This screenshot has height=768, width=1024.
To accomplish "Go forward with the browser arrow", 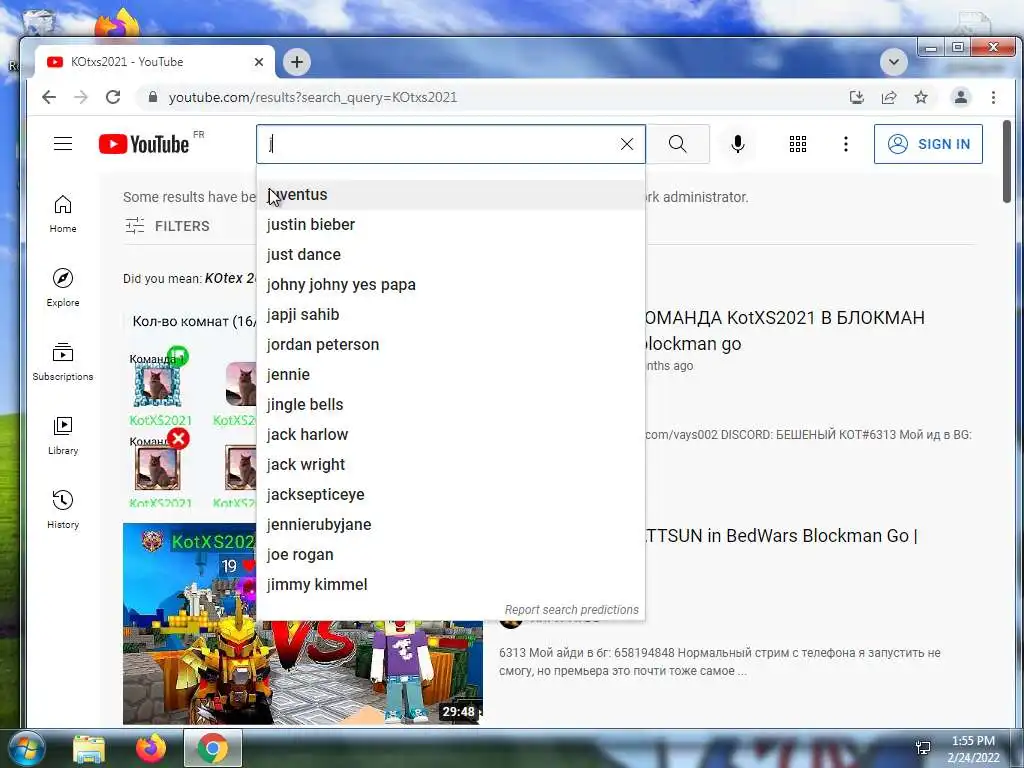I will coord(81,97).
